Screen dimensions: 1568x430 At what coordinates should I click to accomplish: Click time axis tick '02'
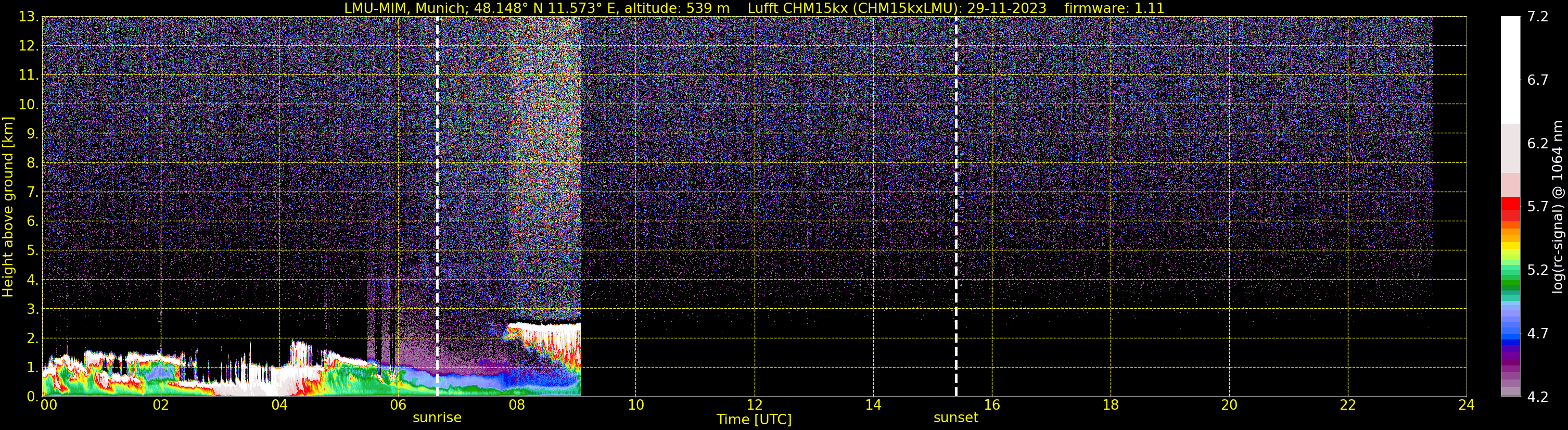[x=160, y=405]
